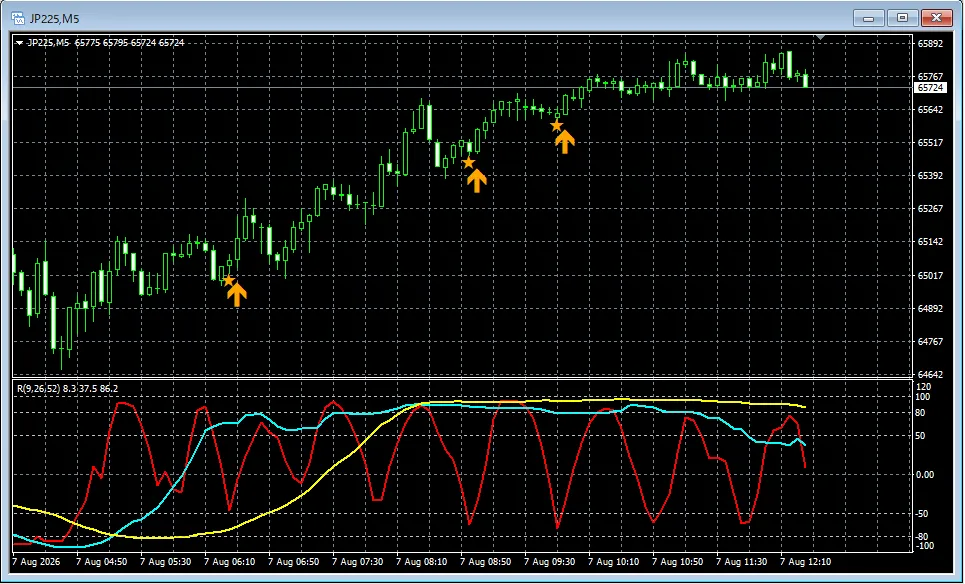
Task: Click the price scale value 65767
Action: (x=931, y=77)
